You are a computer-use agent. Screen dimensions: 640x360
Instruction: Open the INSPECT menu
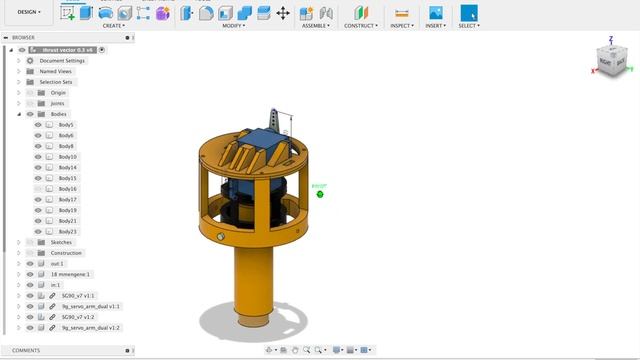(402, 26)
